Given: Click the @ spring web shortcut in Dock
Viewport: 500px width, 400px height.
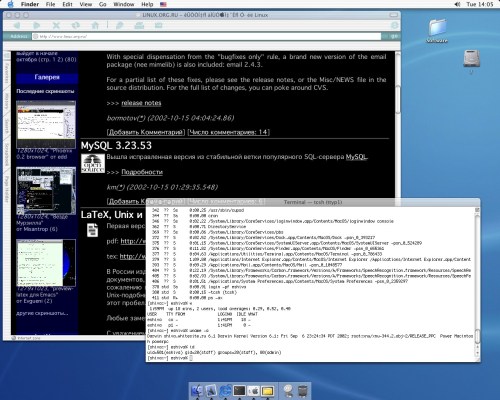Looking at the screenshot, I should click(x=288, y=391).
